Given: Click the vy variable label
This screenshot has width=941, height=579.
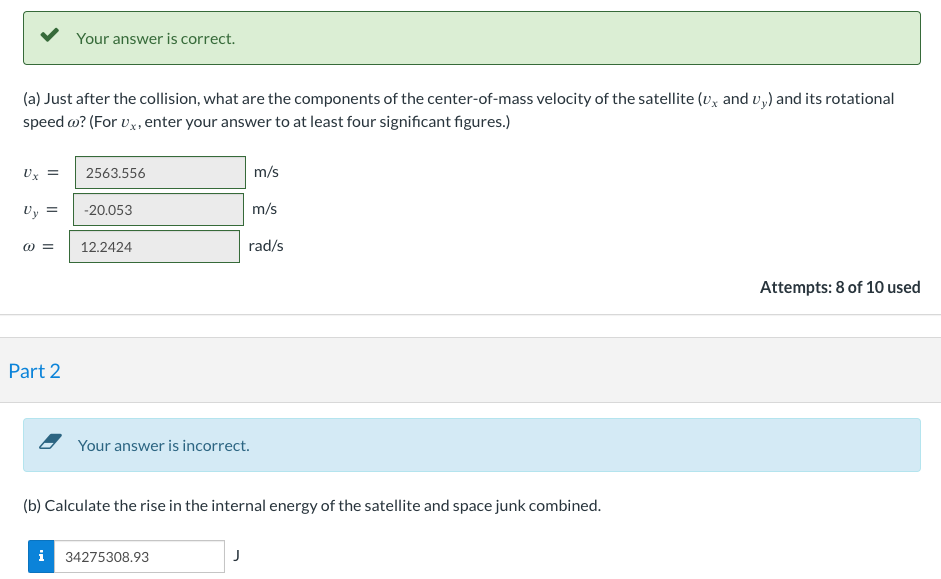Looking at the screenshot, I should coord(31,210).
